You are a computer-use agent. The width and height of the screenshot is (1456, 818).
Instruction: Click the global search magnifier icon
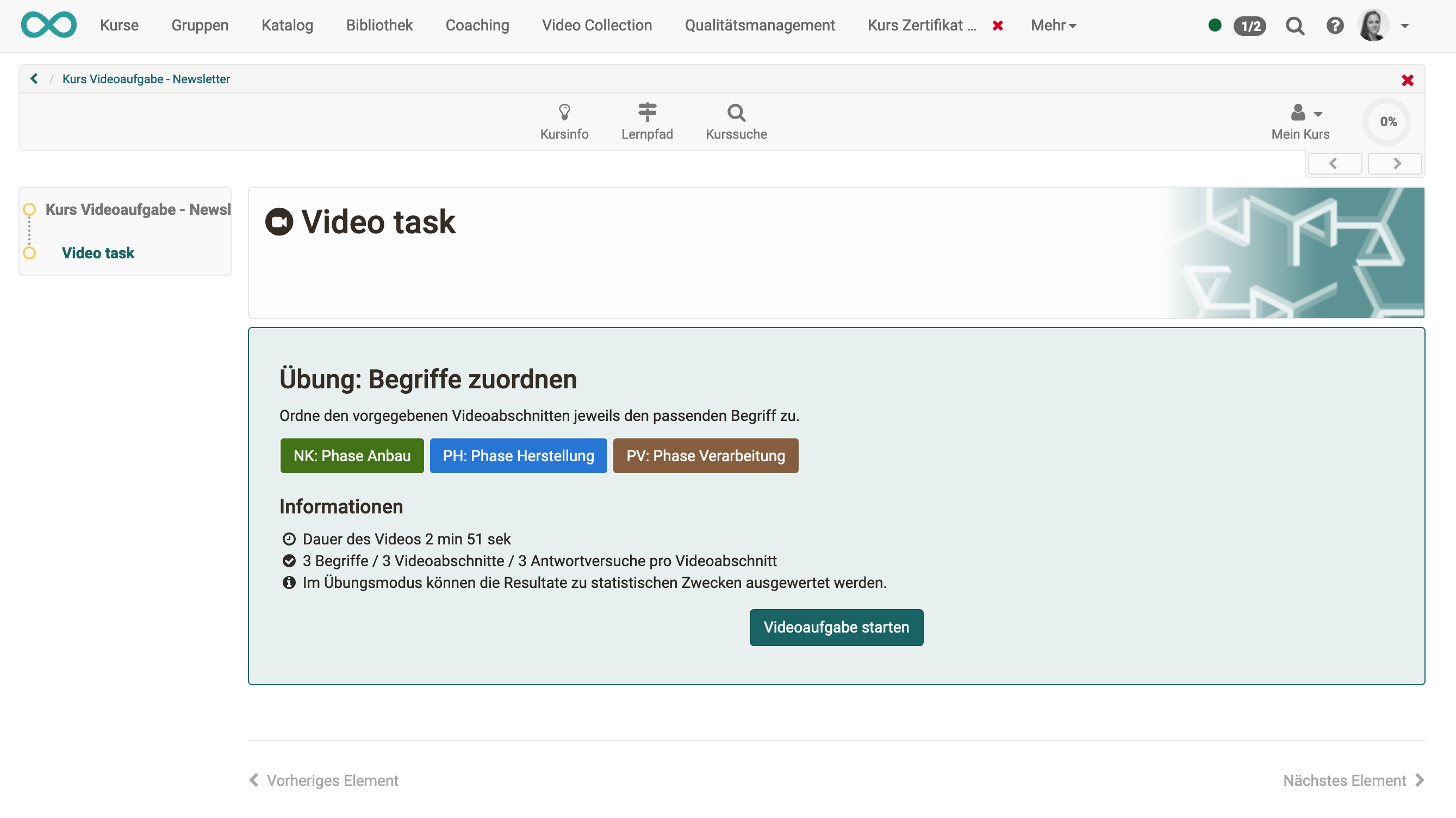pyautogui.click(x=1295, y=26)
